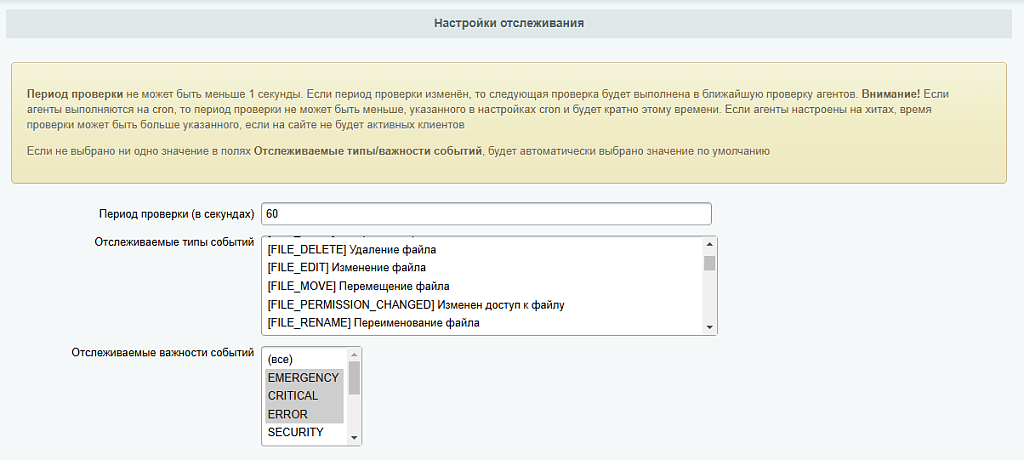Click the Настройки отслеживания section header

509,22
